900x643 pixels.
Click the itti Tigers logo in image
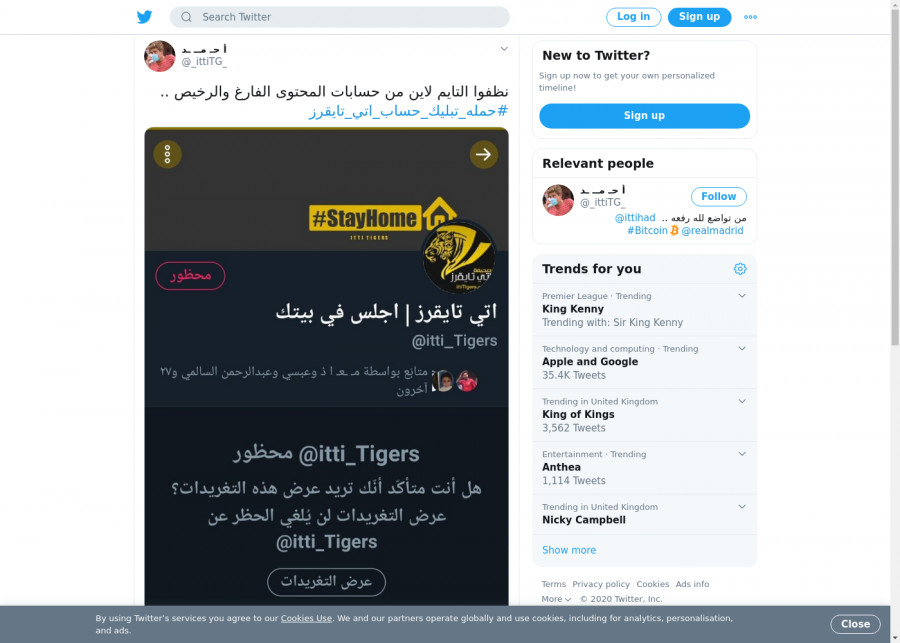coord(459,257)
